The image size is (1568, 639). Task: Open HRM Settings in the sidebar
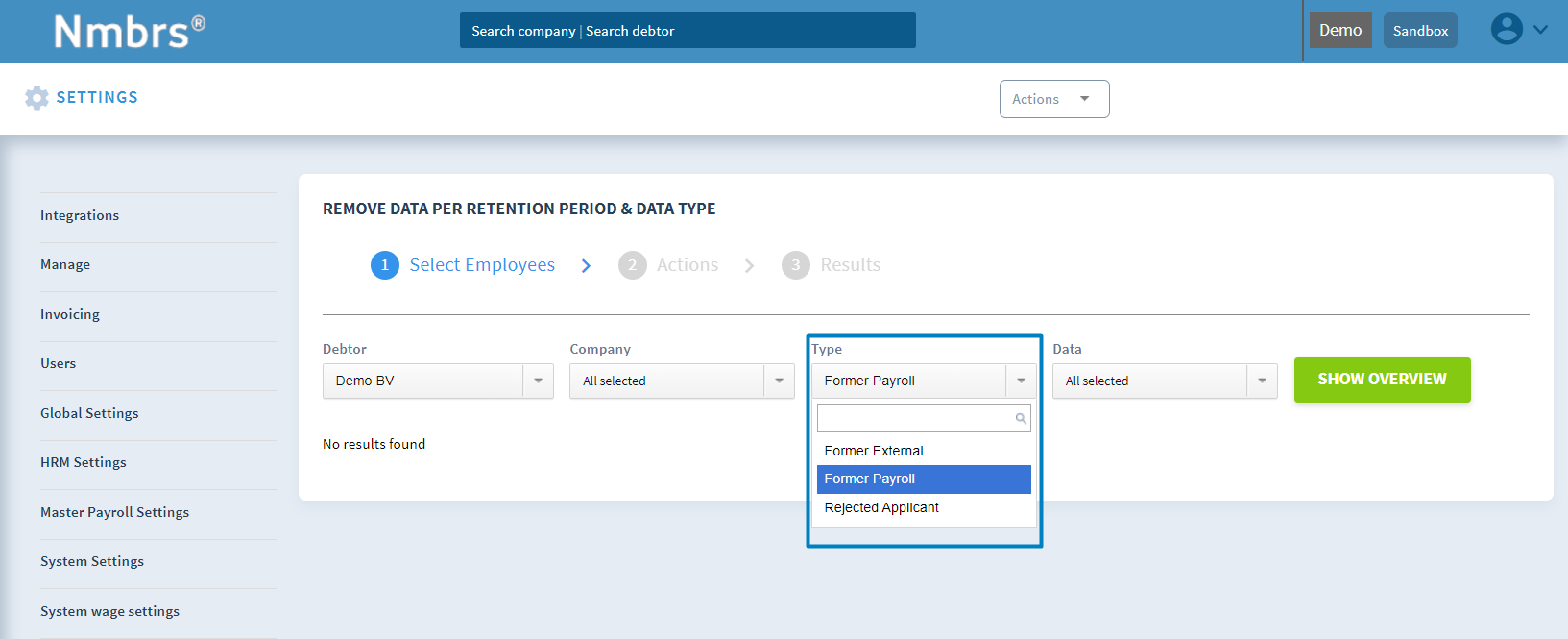(x=84, y=462)
